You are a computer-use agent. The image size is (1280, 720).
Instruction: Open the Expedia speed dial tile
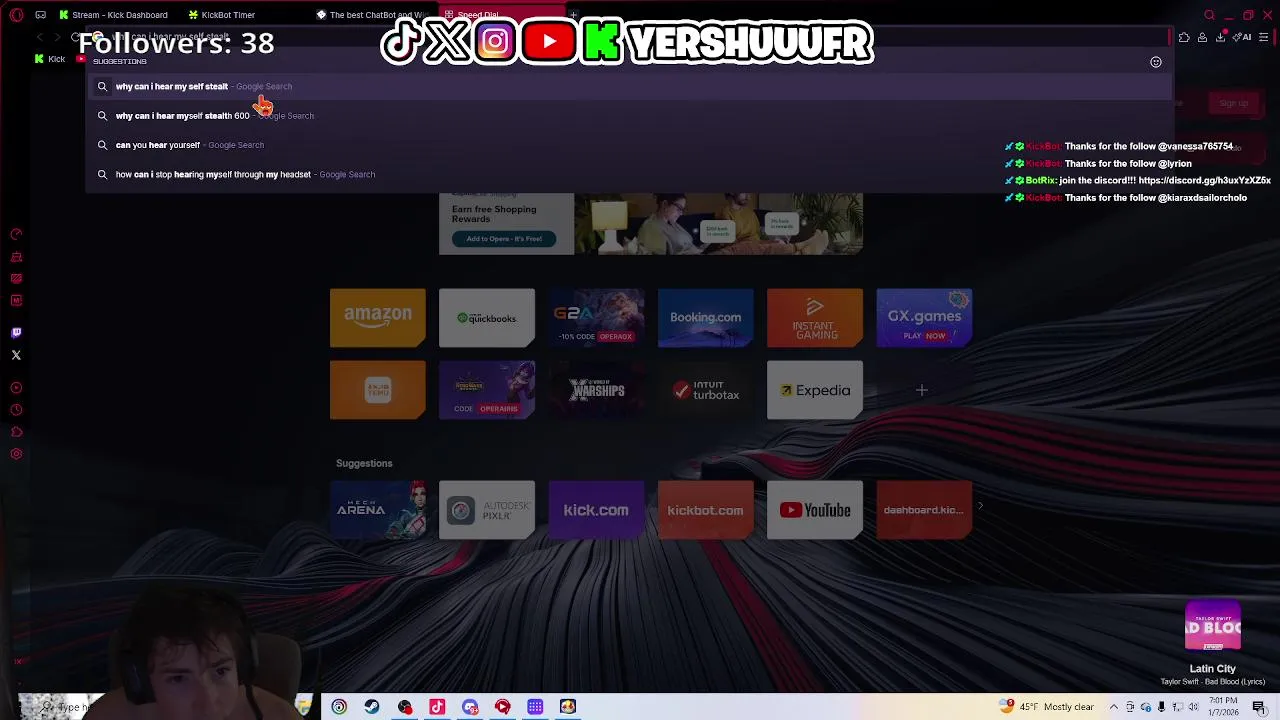815,390
